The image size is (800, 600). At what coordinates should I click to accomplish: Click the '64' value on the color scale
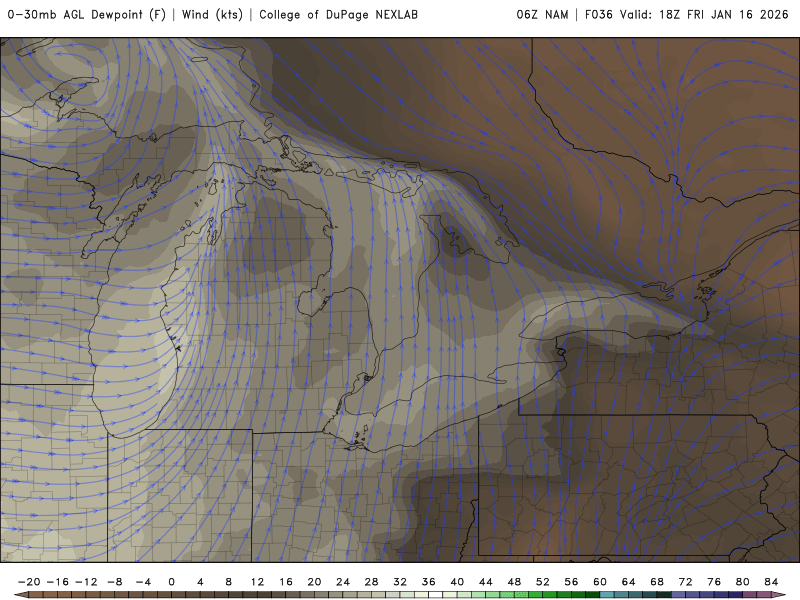click(629, 582)
